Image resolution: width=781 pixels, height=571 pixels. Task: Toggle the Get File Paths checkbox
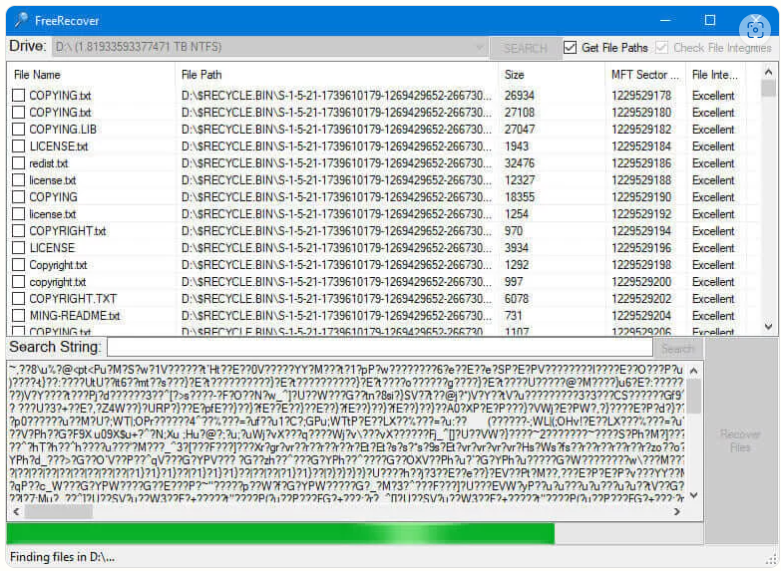(570, 47)
